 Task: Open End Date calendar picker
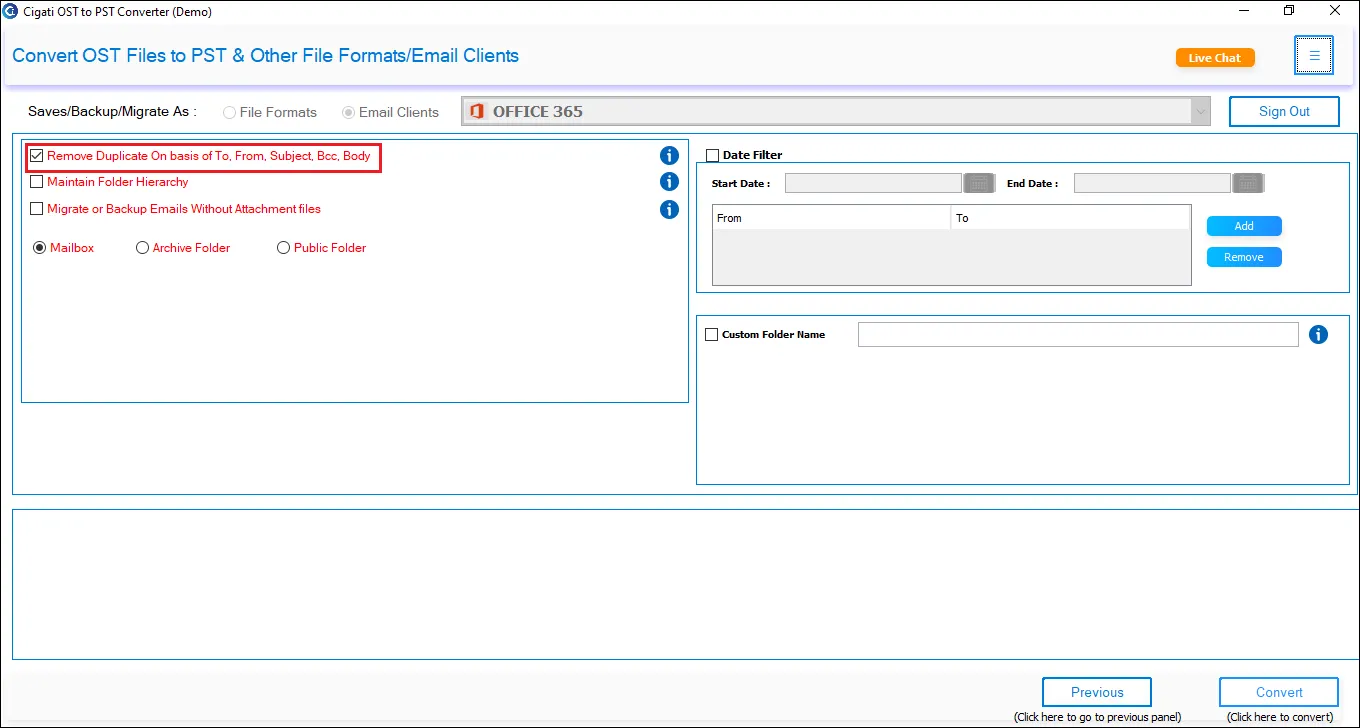(x=1248, y=183)
